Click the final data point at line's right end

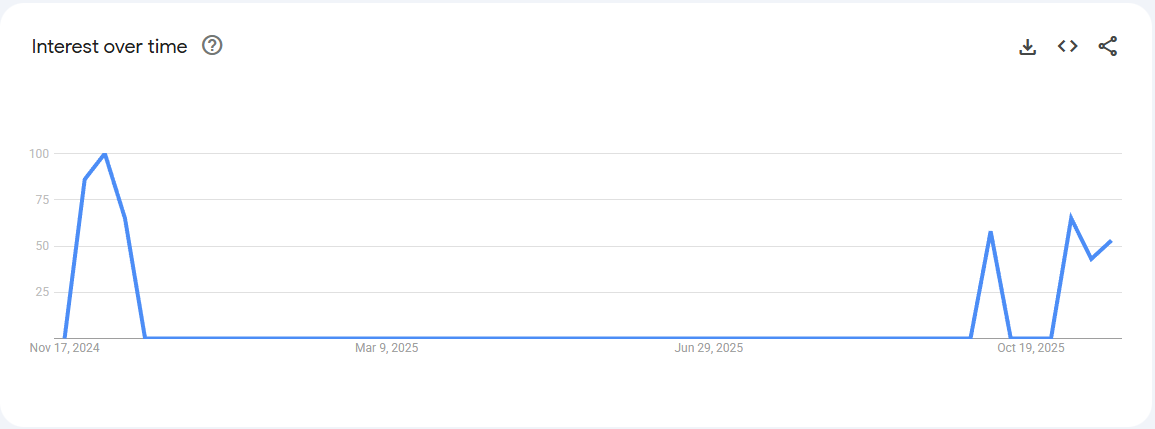[x=1110, y=241]
